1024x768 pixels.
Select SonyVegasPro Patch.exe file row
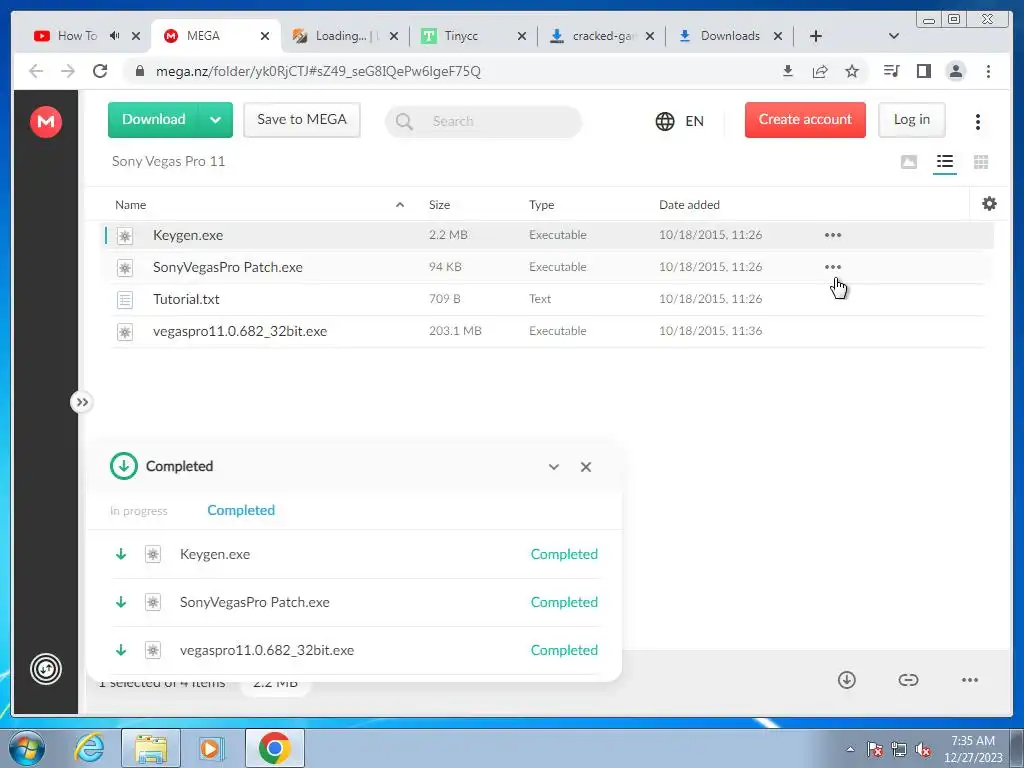coord(547,267)
